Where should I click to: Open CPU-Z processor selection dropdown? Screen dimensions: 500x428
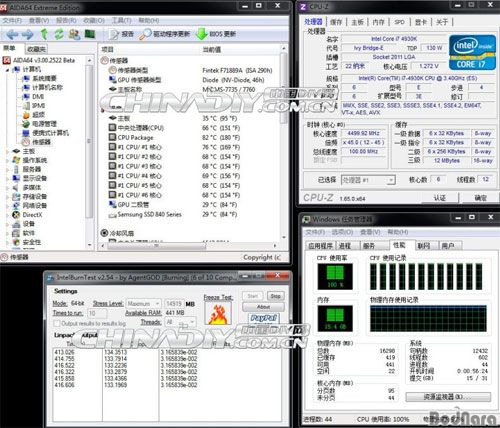click(x=368, y=180)
